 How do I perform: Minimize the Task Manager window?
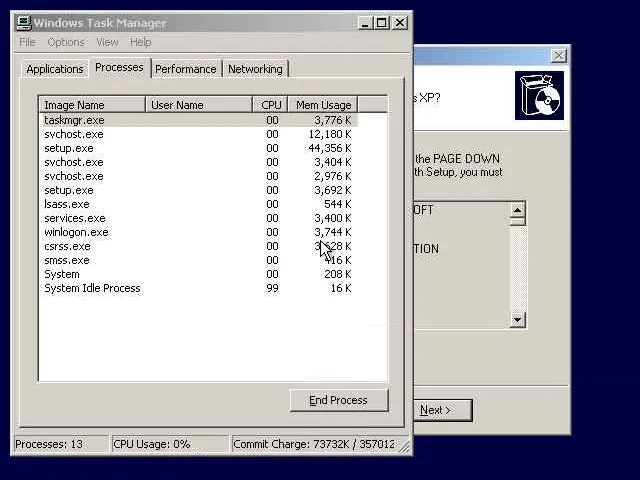point(364,23)
